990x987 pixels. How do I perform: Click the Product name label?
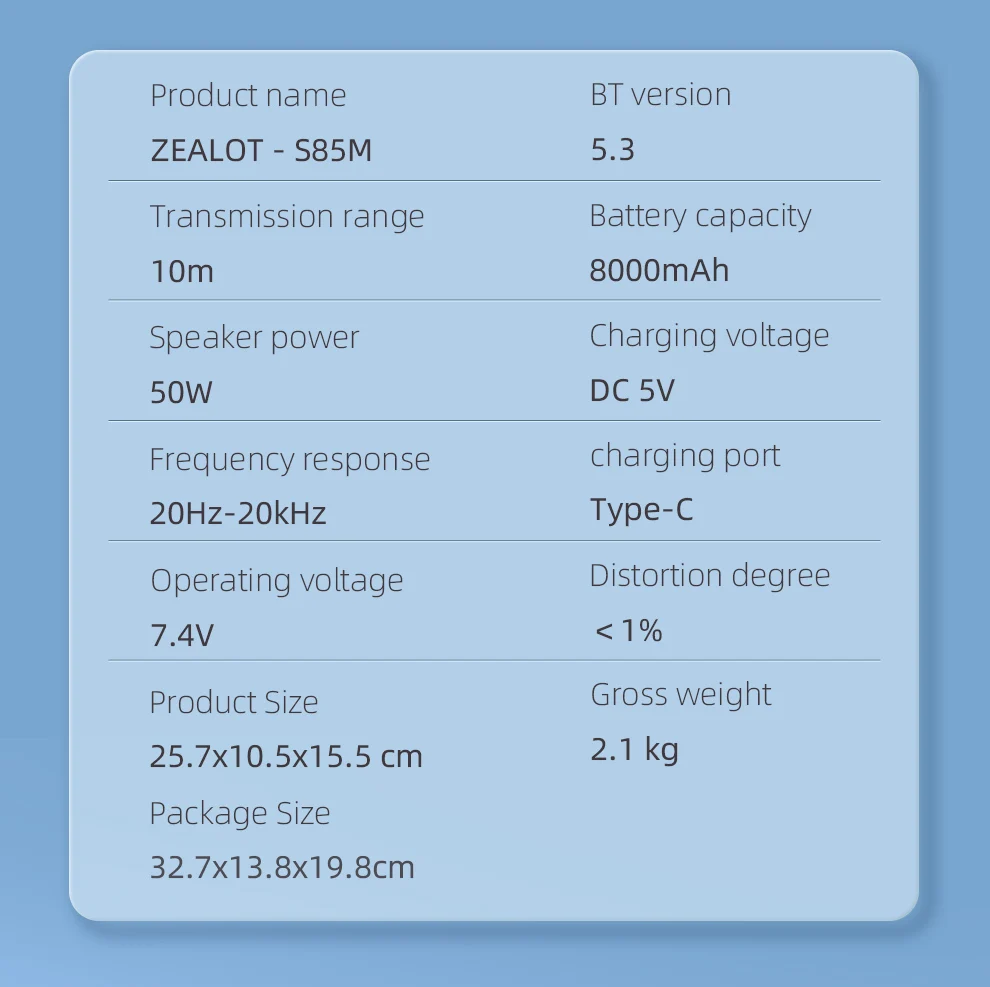coord(248,96)
